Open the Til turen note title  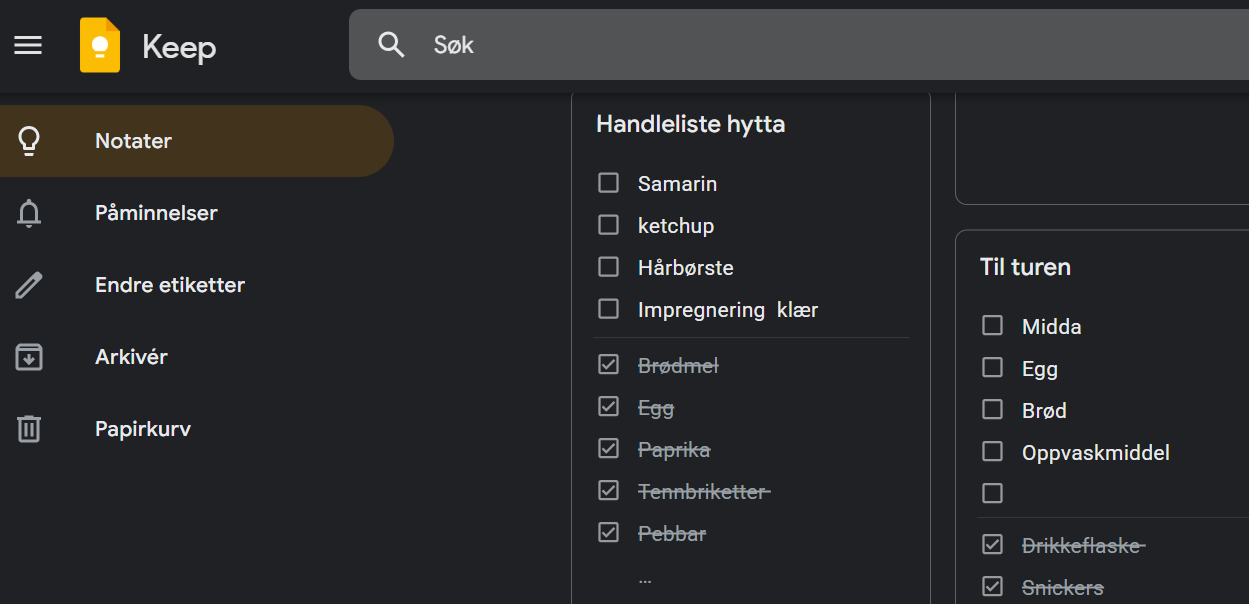click(x=1025, y=267)
